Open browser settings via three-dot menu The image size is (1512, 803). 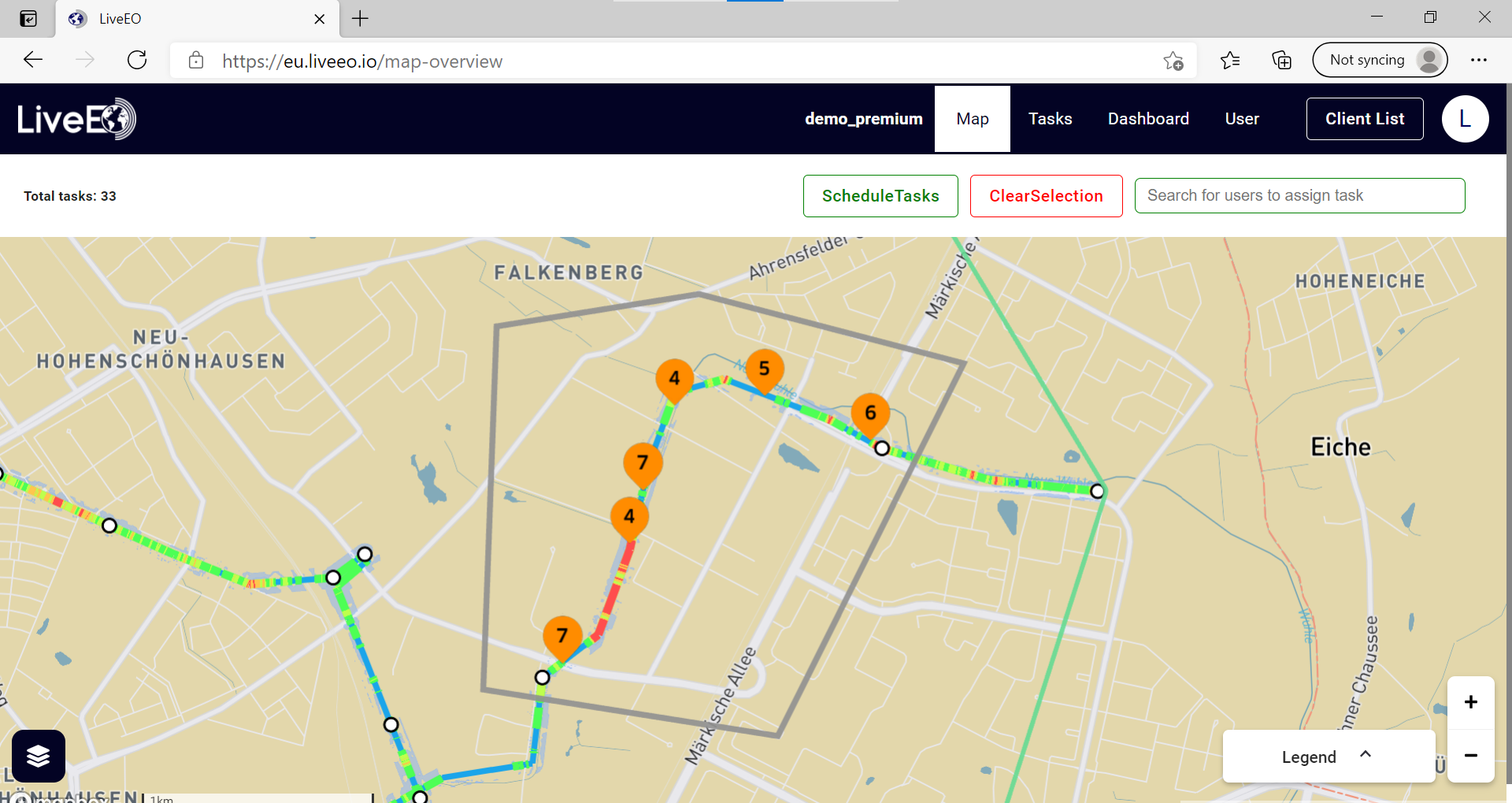1480,60
